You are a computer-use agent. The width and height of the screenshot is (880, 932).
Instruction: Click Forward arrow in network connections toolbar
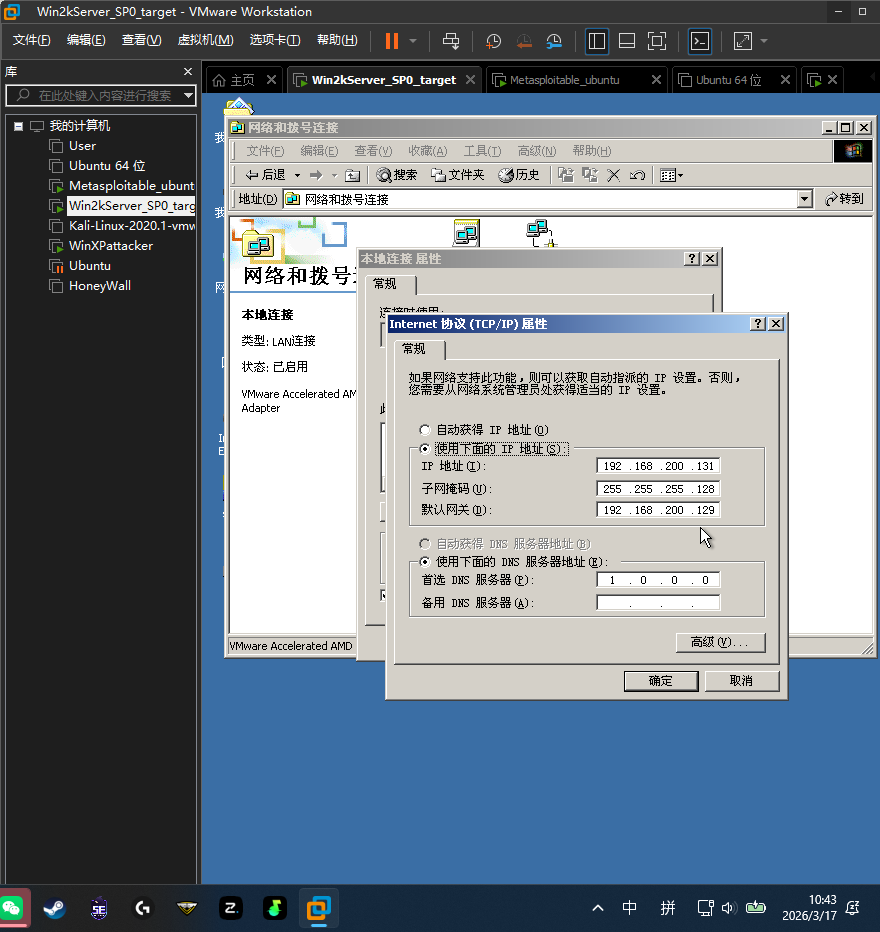tap(316, 175)
